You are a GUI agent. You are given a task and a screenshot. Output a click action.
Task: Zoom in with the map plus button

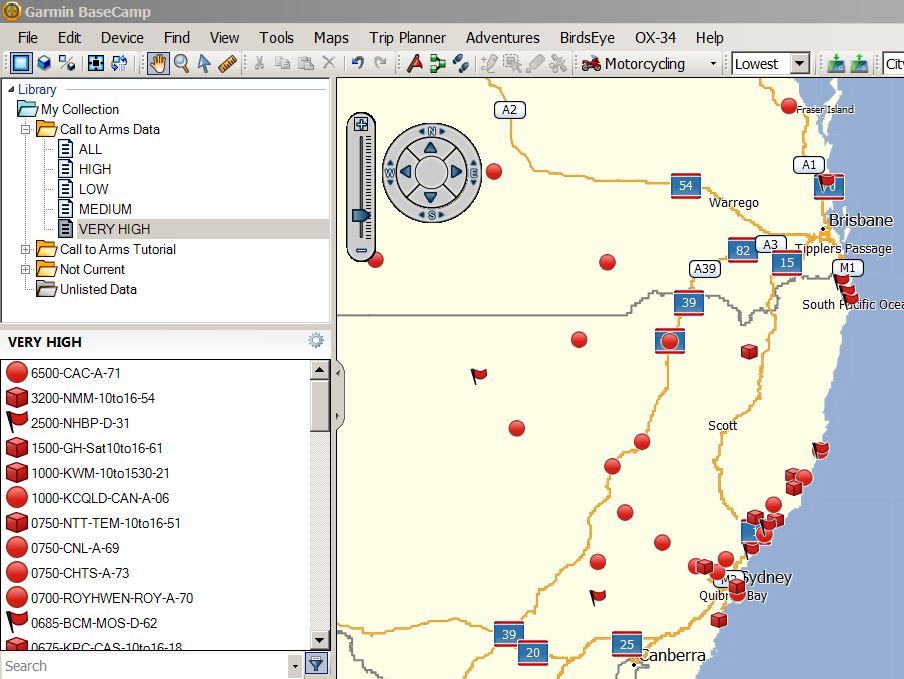click(361, 124)
